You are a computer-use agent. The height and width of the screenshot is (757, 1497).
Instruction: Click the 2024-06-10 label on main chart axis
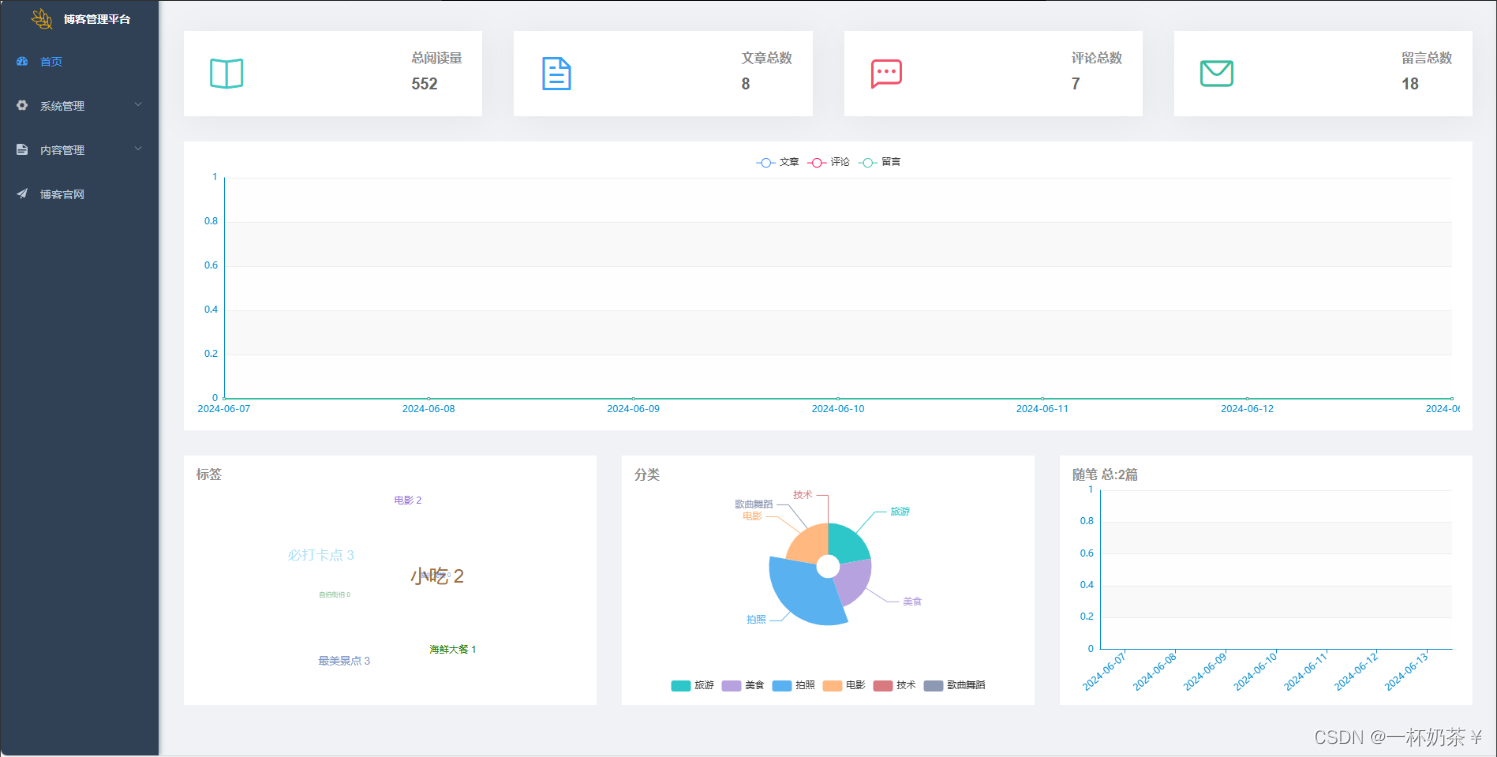tap(837, 408)
